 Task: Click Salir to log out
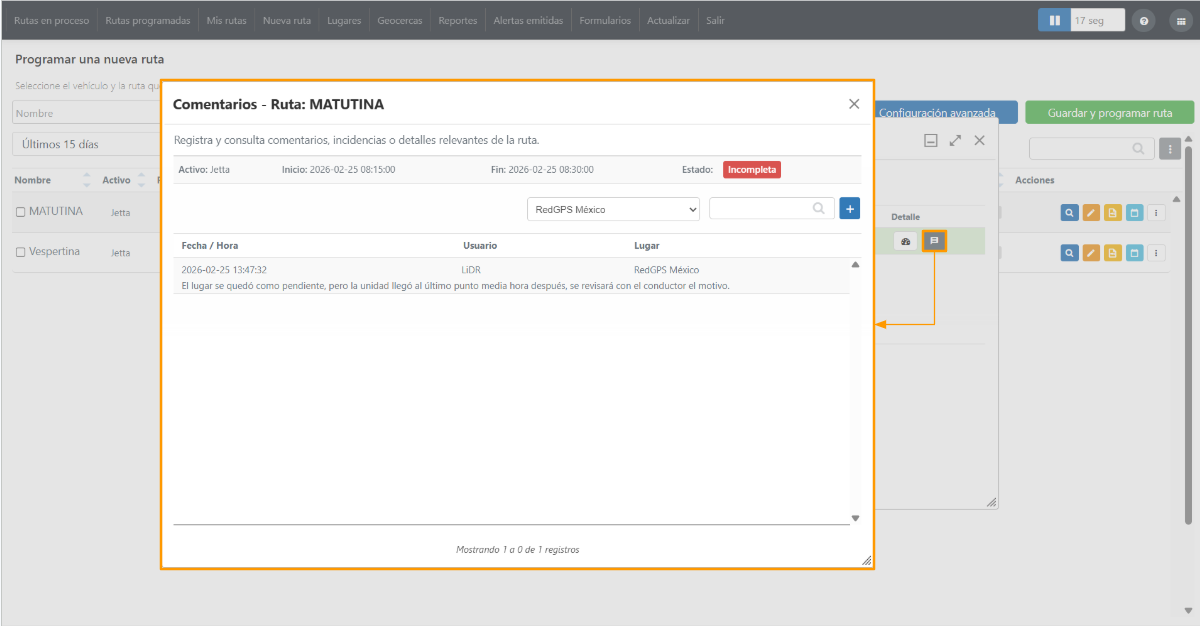pyautogui.click(x=716, y=21)
